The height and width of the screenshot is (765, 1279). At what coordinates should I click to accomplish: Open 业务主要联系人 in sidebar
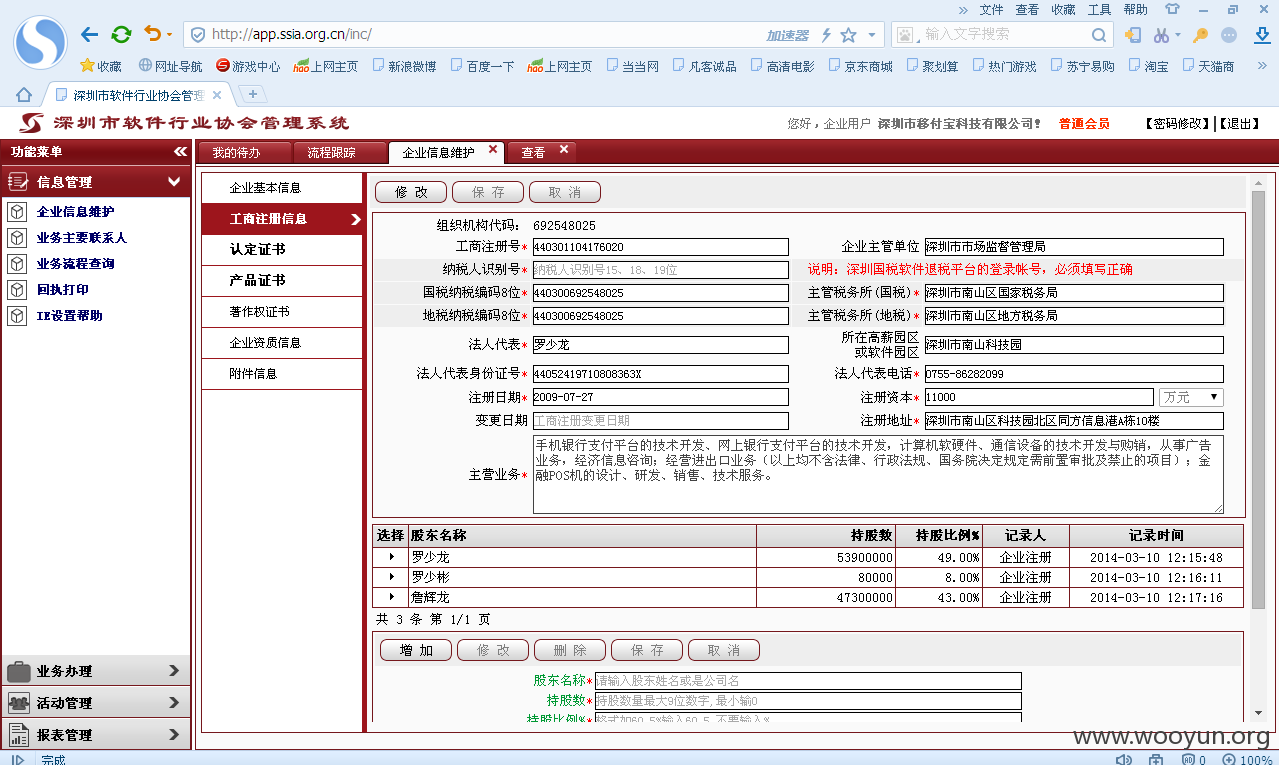[81, 238]
